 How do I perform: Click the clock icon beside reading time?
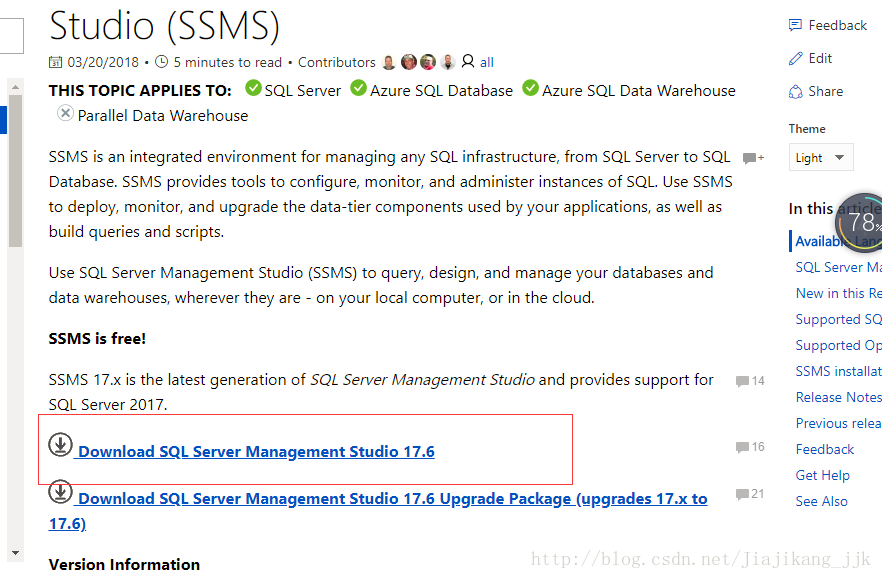point(161,61)
